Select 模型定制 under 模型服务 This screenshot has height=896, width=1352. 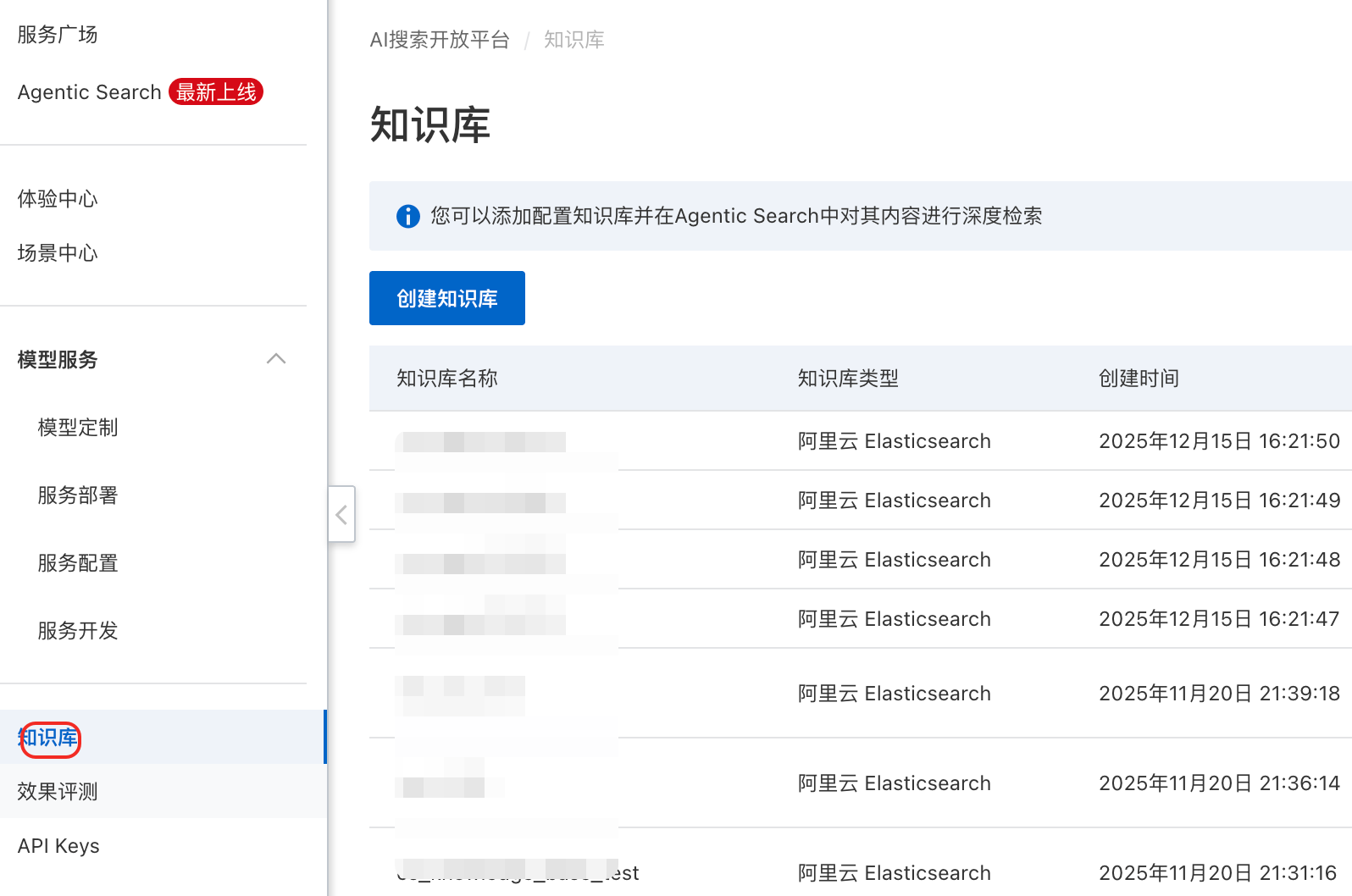[78, 428]
